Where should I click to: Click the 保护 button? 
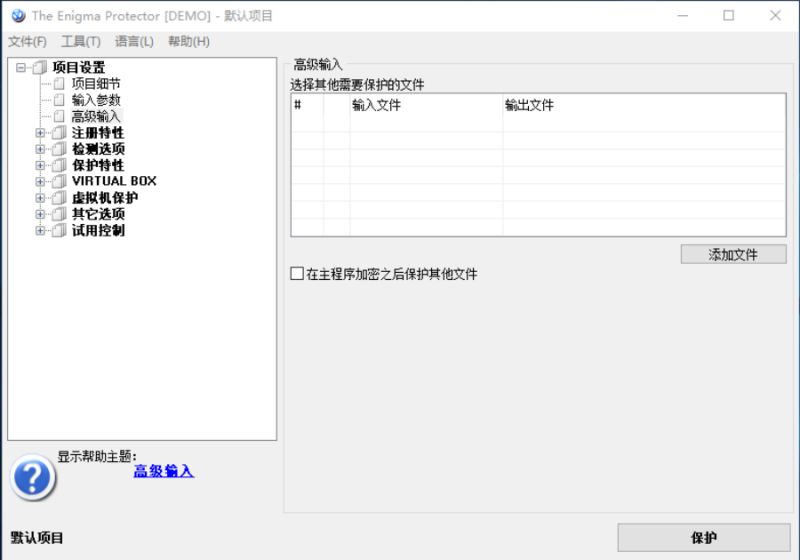pos(704,538)
